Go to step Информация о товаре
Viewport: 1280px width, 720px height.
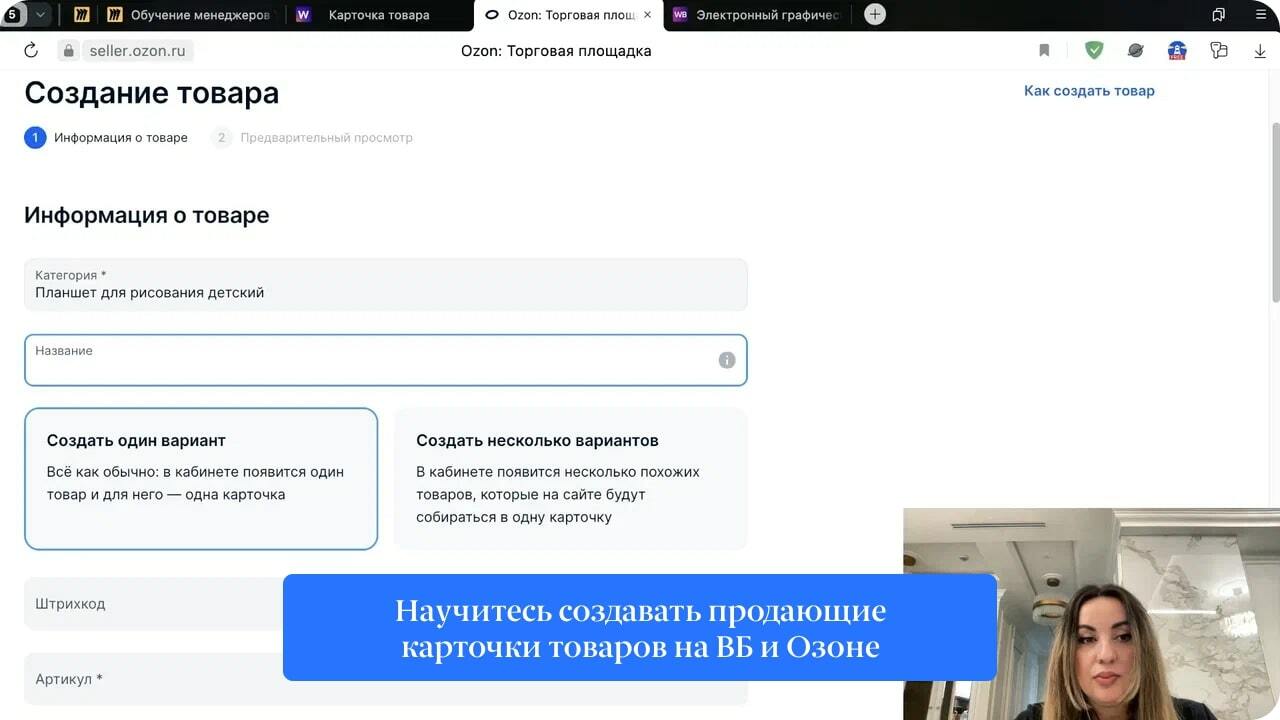coord(106,138)
